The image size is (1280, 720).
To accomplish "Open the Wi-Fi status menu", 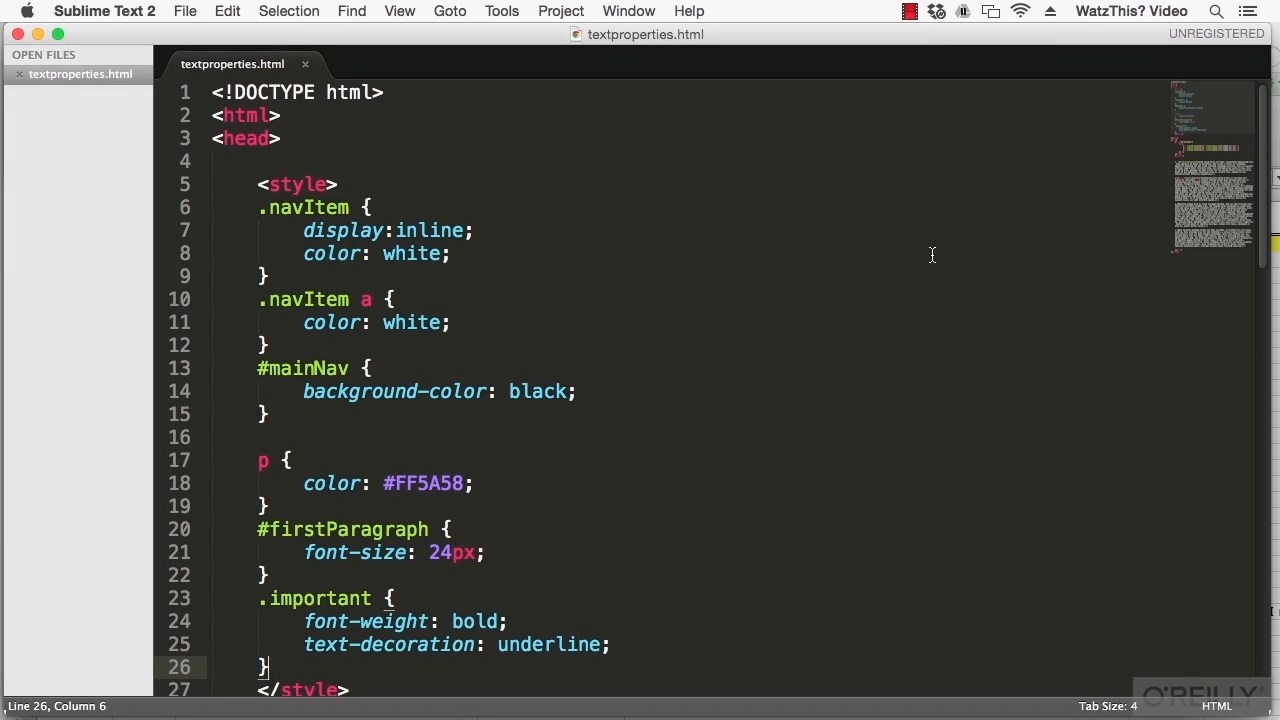I will (x=1021, y=11).
